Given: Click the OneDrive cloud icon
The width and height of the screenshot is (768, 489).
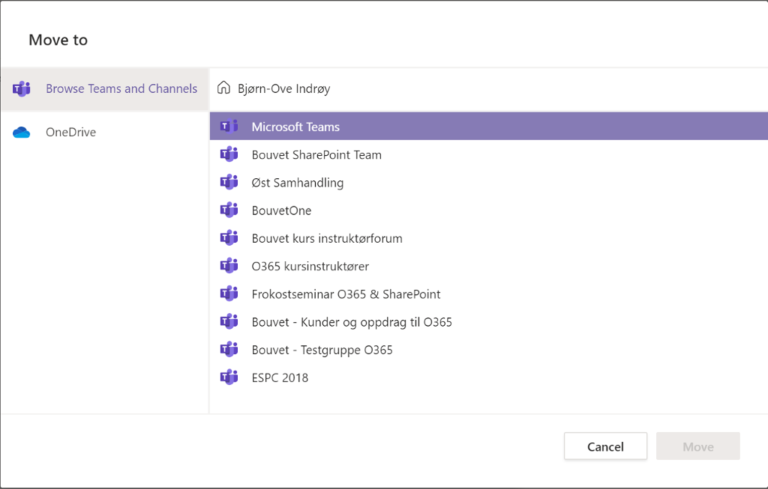Looking at the screenshot, I should coord(22,132).
